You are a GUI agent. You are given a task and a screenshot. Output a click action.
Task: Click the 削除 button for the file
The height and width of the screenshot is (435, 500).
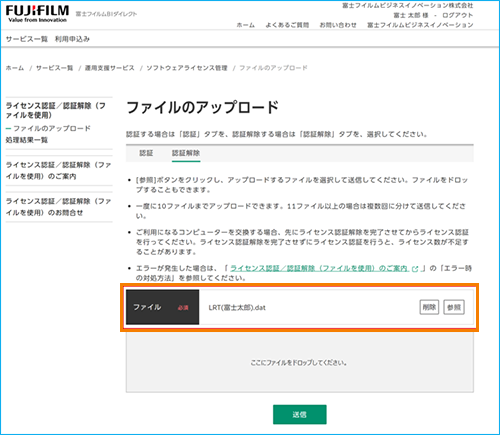[429, 307]
